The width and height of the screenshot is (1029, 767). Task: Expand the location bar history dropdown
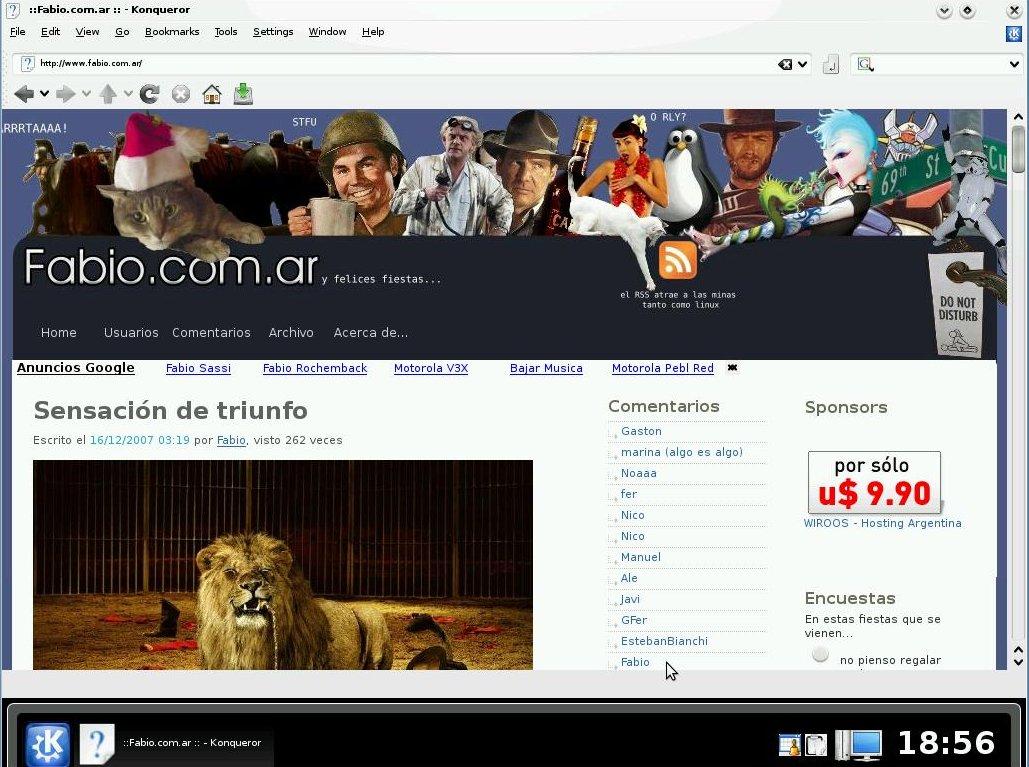(x=802, y=64)
